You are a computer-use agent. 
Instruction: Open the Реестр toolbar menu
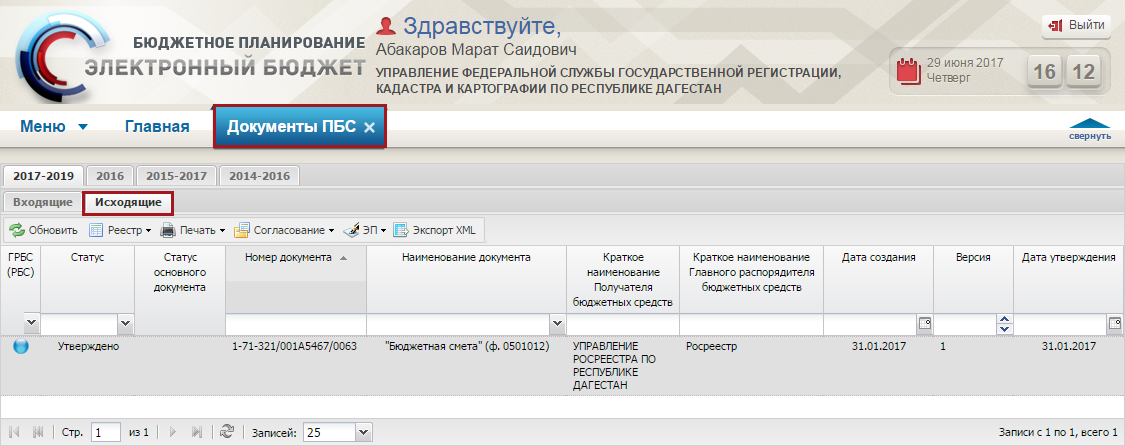pyautogui.click(x=120, y=230)
